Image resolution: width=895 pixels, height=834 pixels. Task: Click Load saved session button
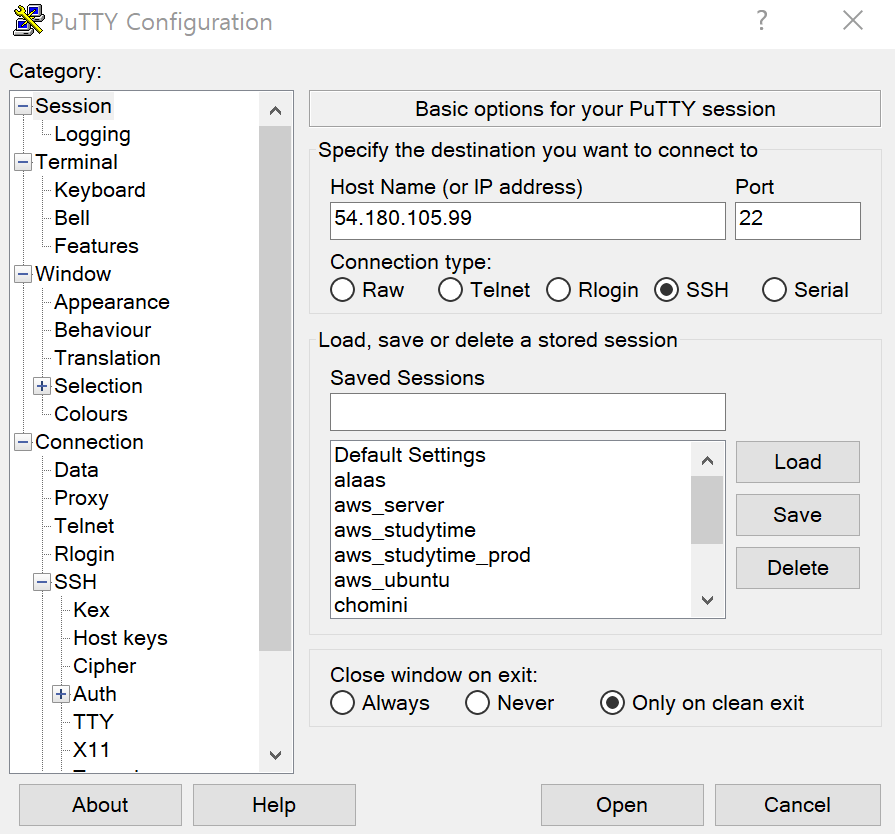click(797, 462)
